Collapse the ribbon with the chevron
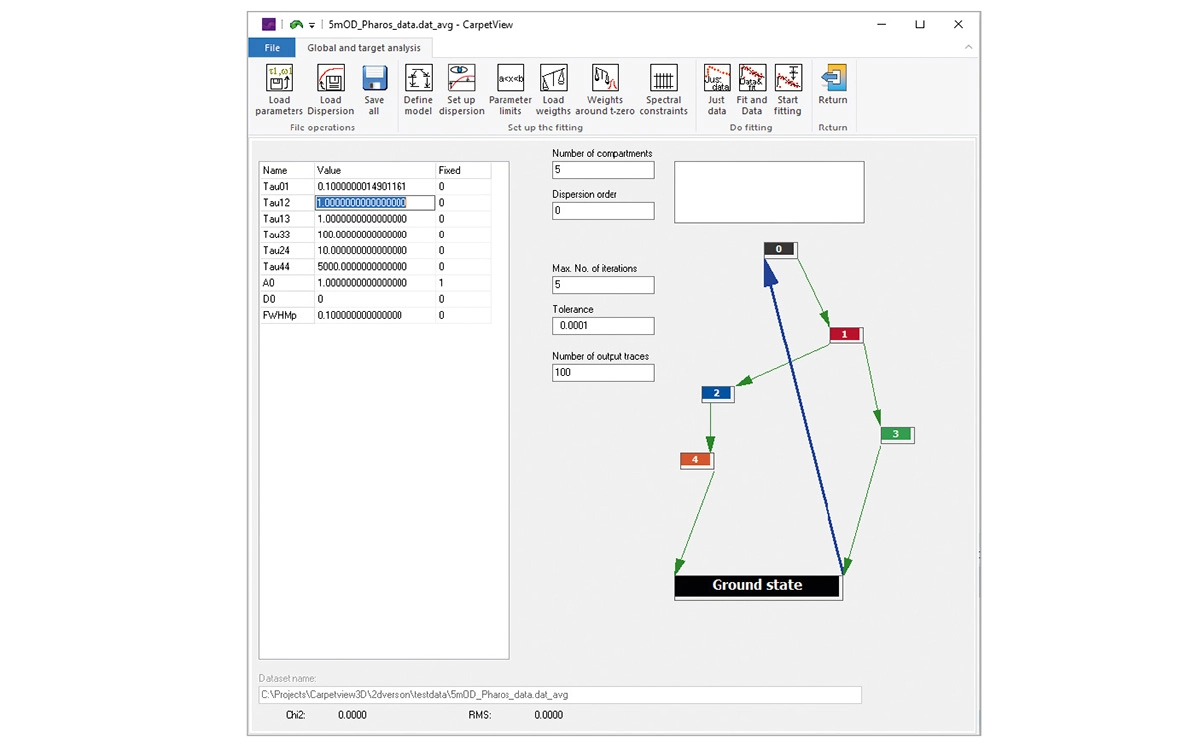This screenshot has height=750, width=1200. (968, 48)
